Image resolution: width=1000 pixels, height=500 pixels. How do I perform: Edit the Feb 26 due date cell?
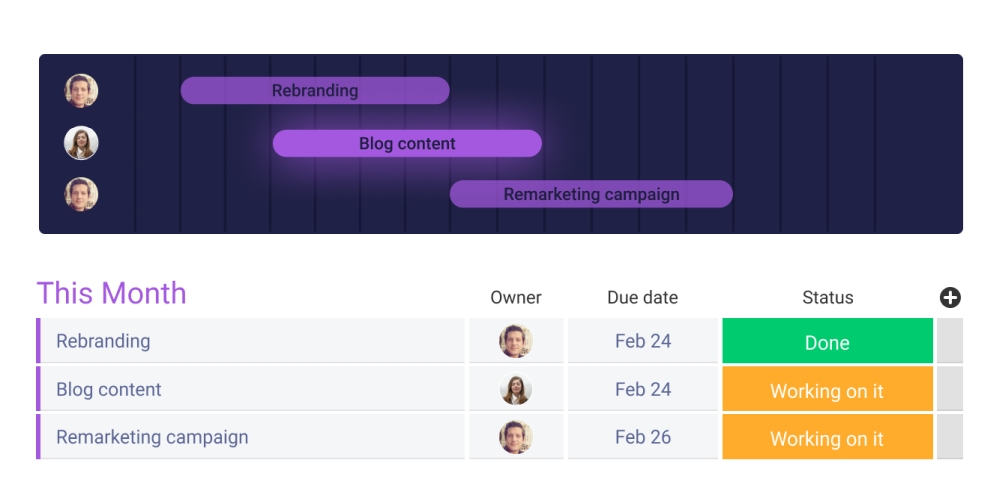(x=643, y=437)
